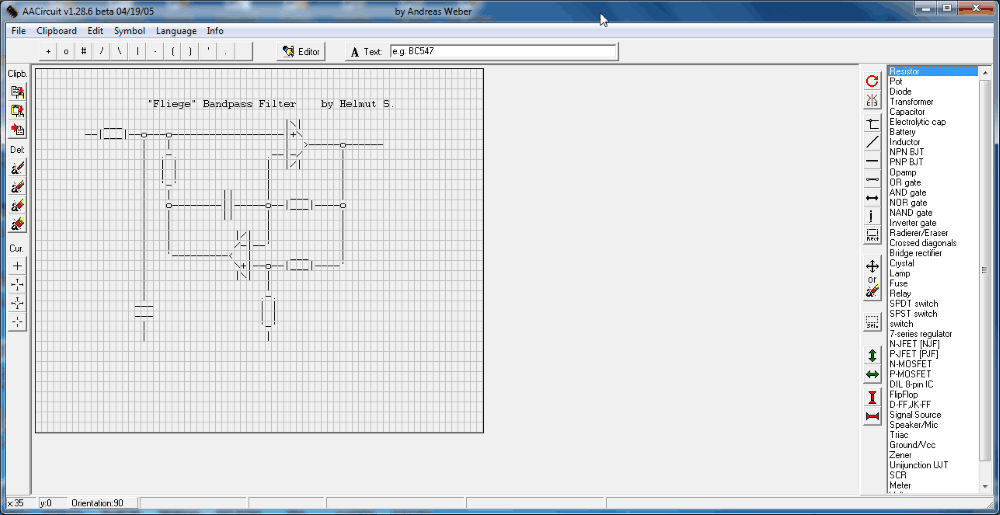Select the straight horizontal line tool

(872, 161)
